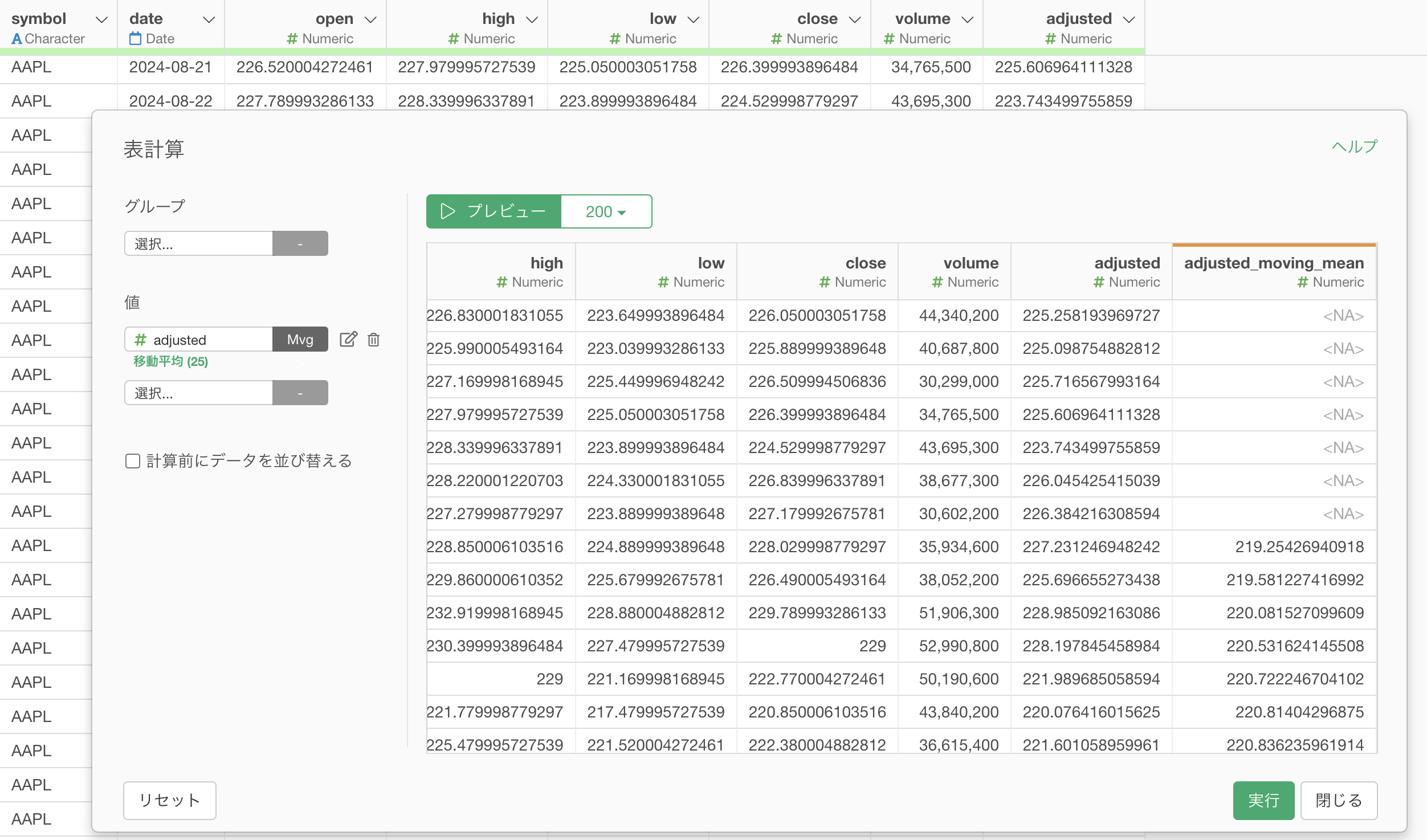This screenshot has height=840, width=1427.
Task: Expand the symbol column header menu
Action: click(102, 19)
